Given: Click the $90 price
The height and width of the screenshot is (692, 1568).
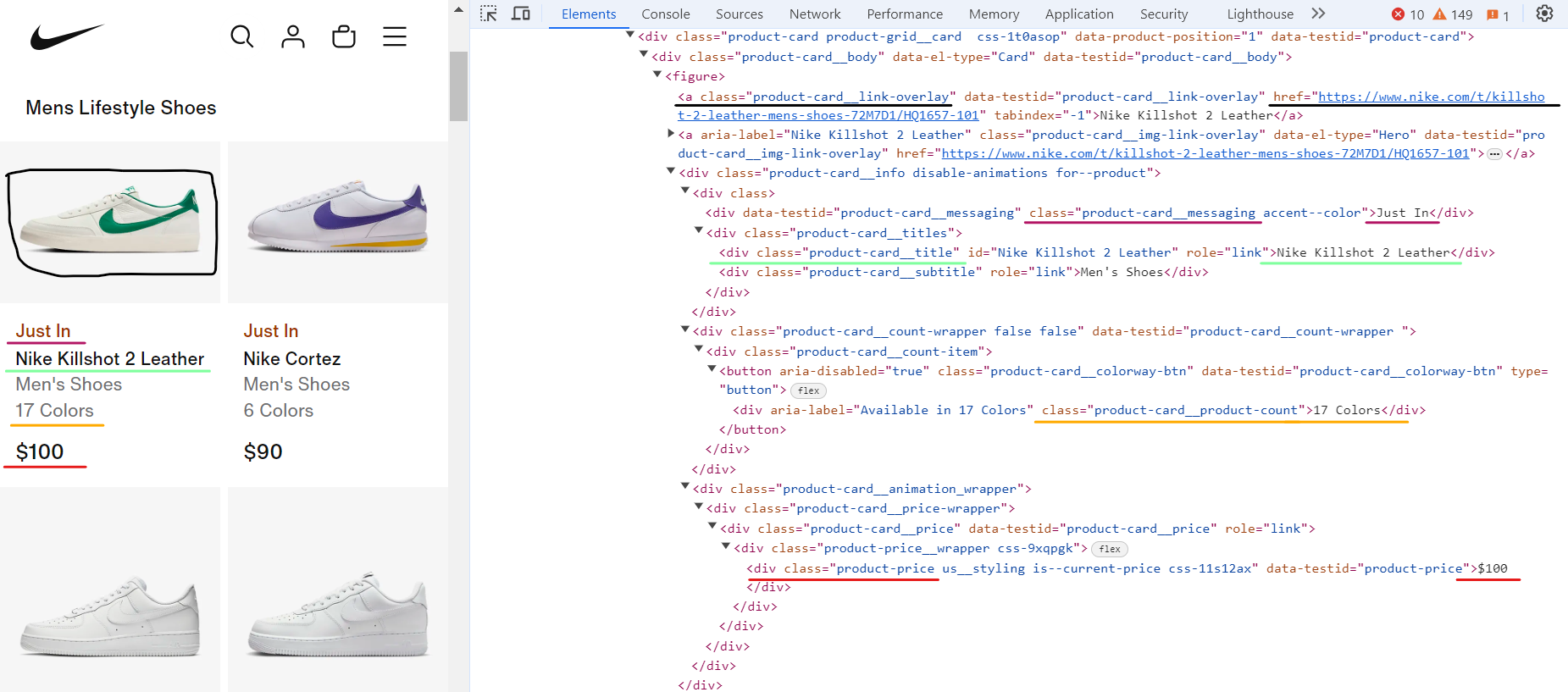Looking at the screenshot, I should 263,452.
